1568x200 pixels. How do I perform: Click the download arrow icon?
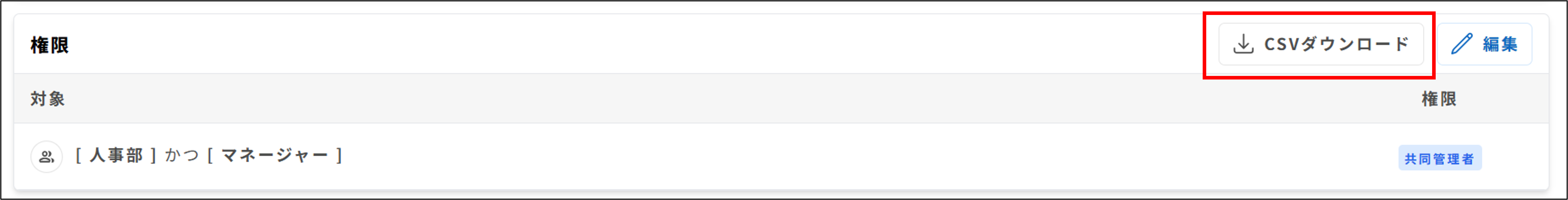1243,45
